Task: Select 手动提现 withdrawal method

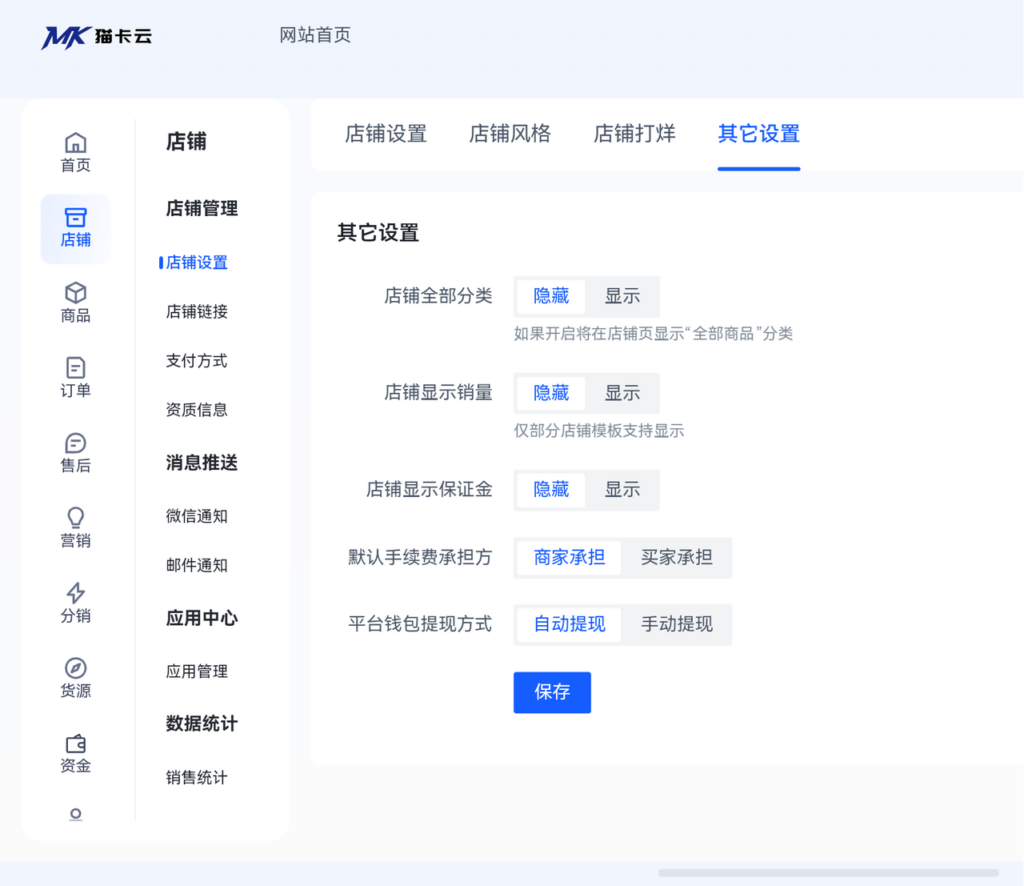Action: pos(676,625)
